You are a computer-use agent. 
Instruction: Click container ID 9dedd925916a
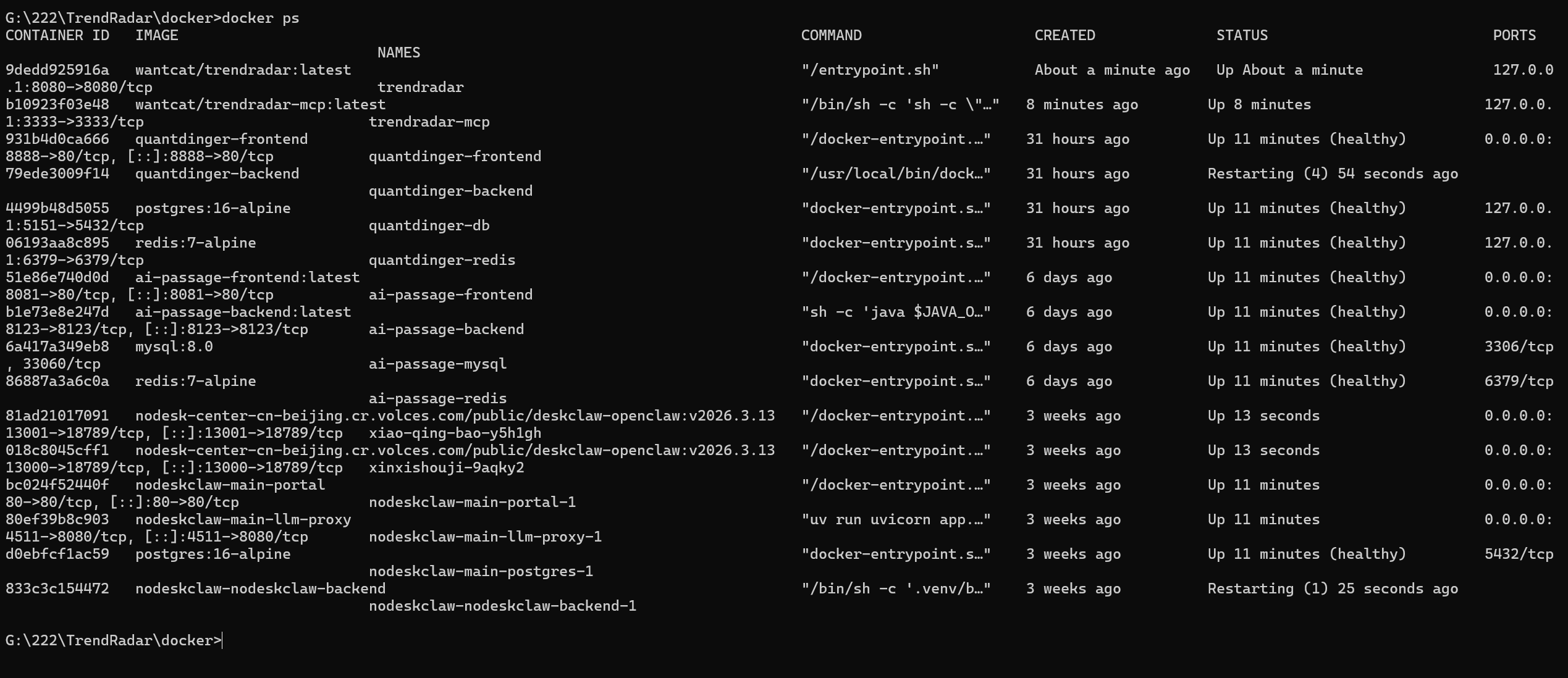[x=57, y=70]
